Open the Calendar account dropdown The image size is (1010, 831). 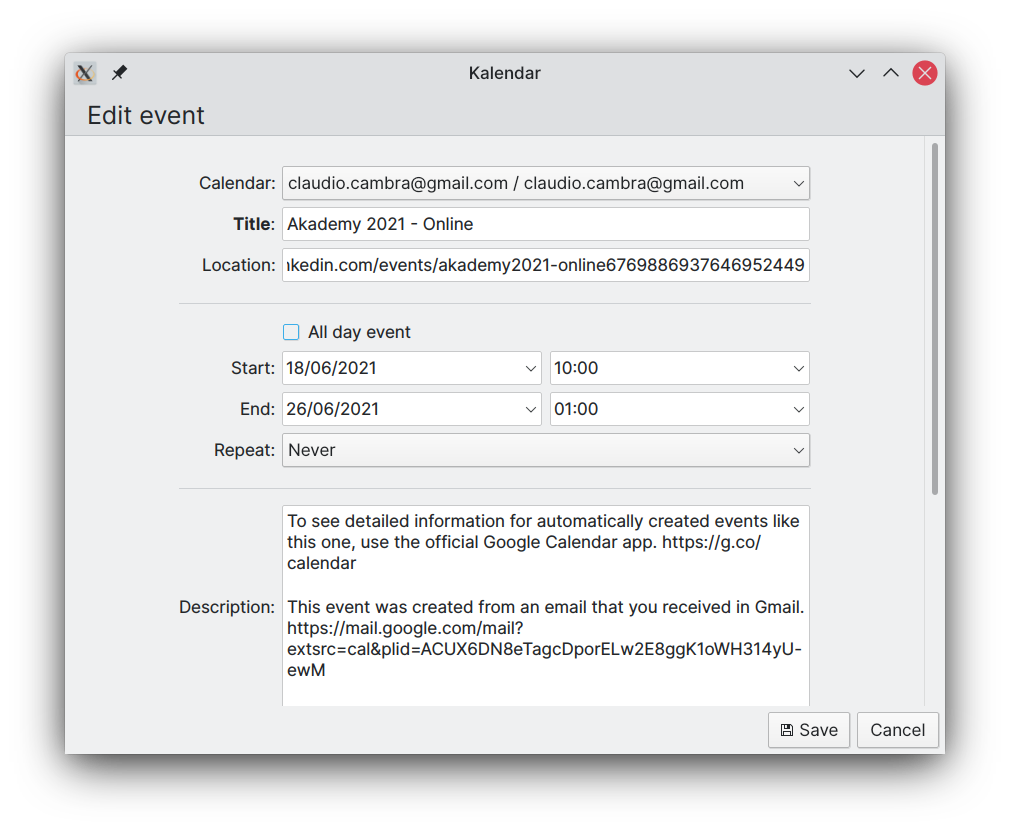click(546, 184)
